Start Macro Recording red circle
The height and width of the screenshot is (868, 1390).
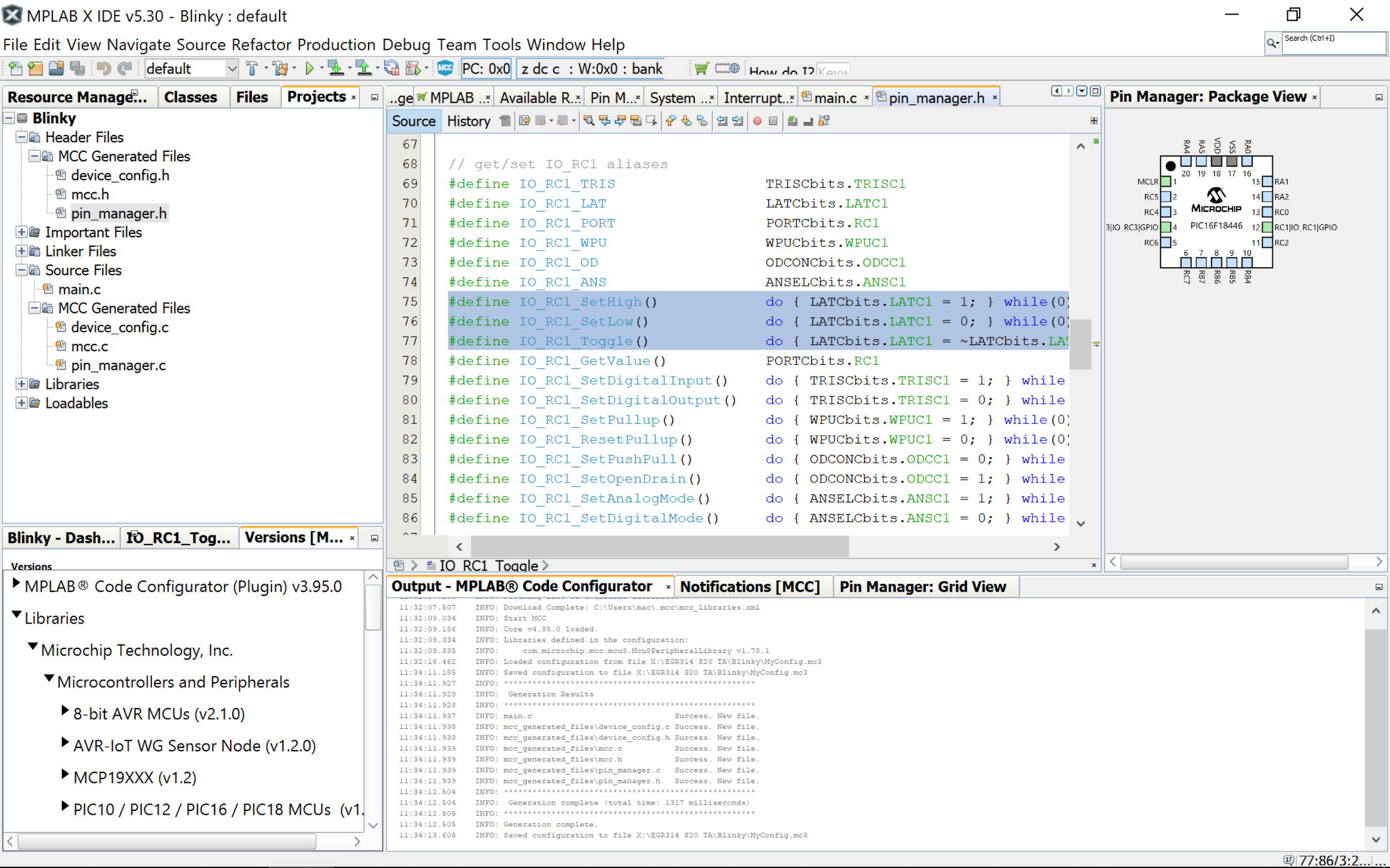coord(758,121)
